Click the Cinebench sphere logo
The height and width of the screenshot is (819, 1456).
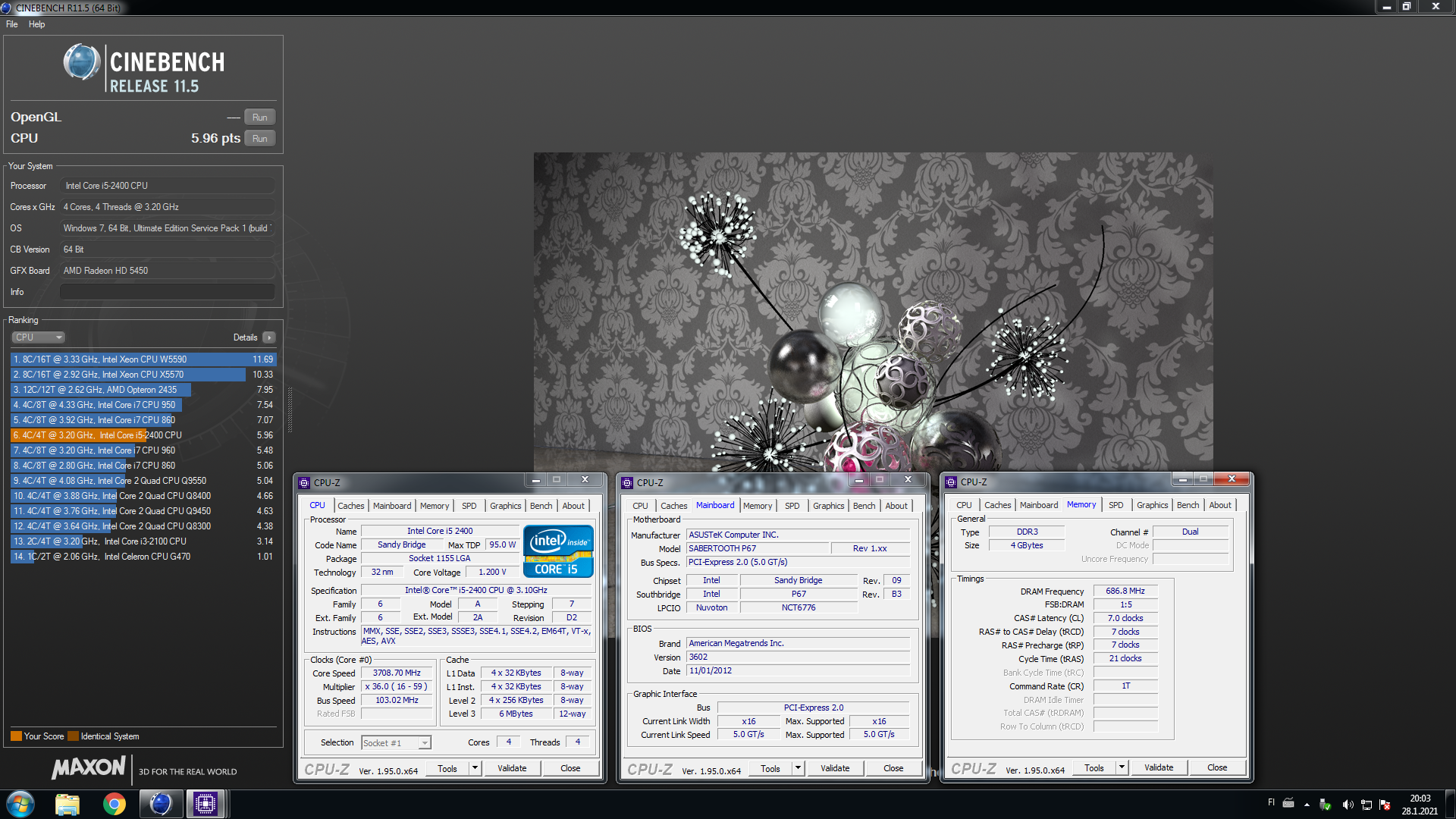[81, 62]
